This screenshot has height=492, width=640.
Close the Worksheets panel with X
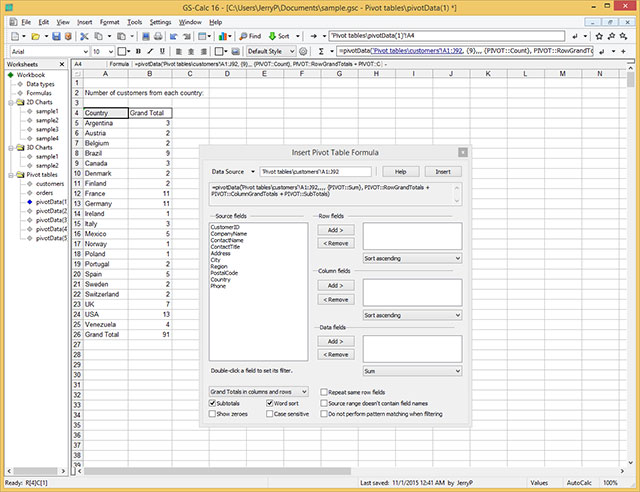click(x=63, y=64)
